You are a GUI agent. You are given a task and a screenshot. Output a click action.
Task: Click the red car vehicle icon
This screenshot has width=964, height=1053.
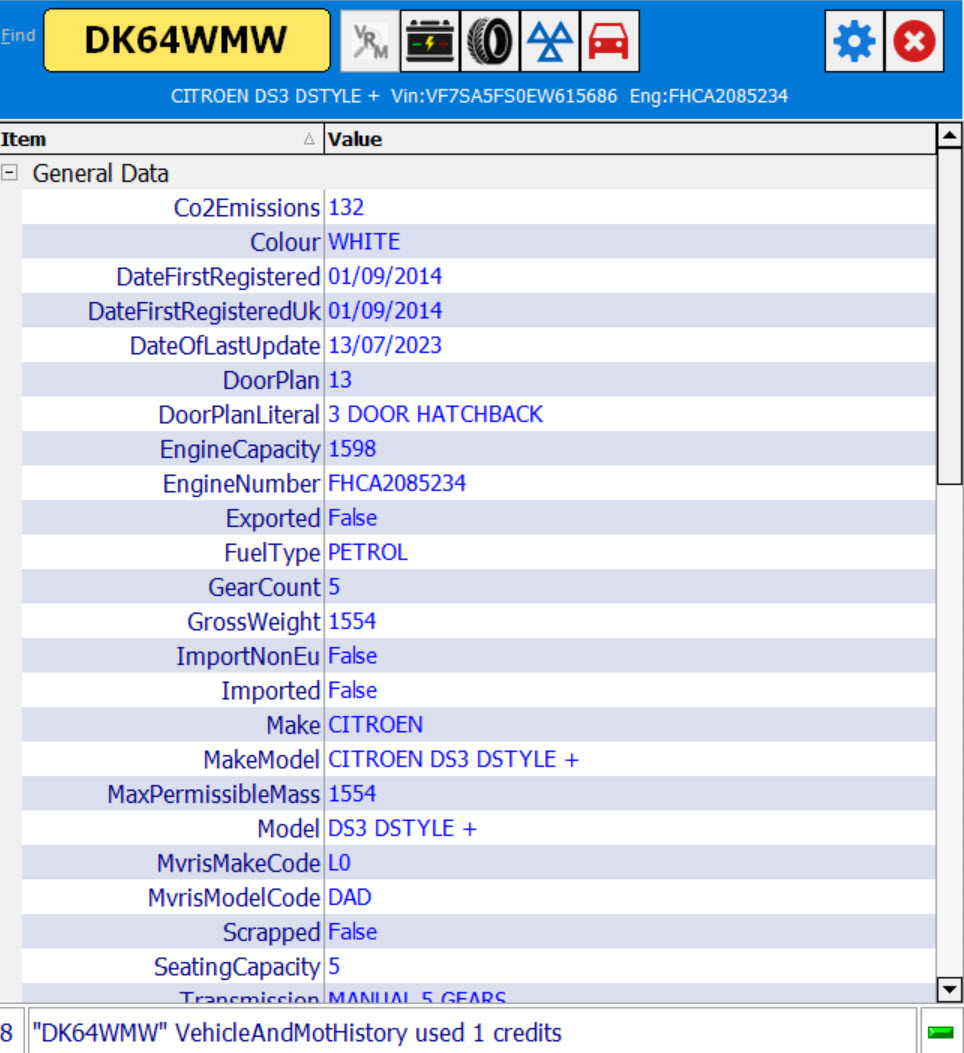[609, 41]
